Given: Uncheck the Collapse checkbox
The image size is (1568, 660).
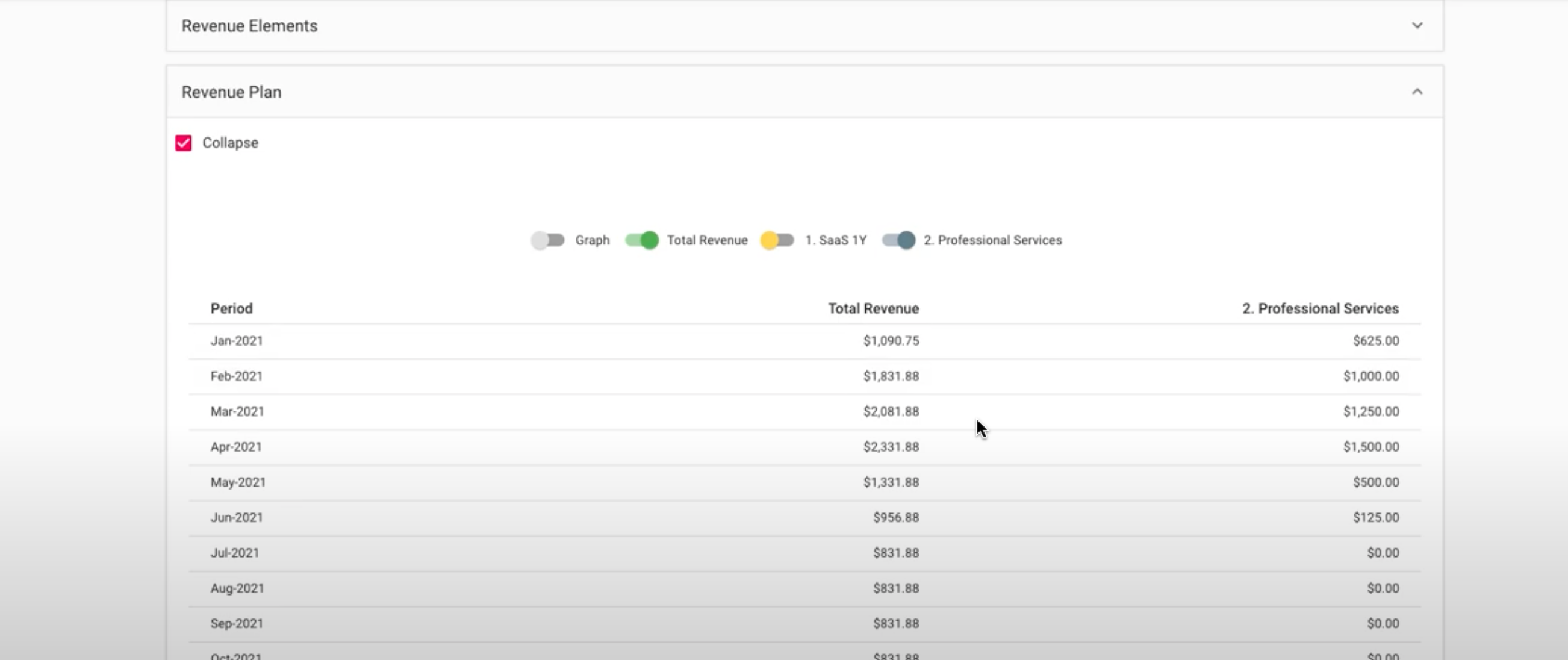Looking at the screenshot, I should pyautogui.click(x=183, y=143).
